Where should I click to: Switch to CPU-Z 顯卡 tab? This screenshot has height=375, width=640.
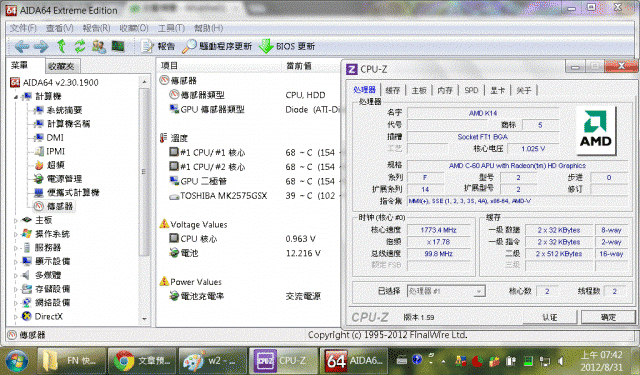(498, 90)
